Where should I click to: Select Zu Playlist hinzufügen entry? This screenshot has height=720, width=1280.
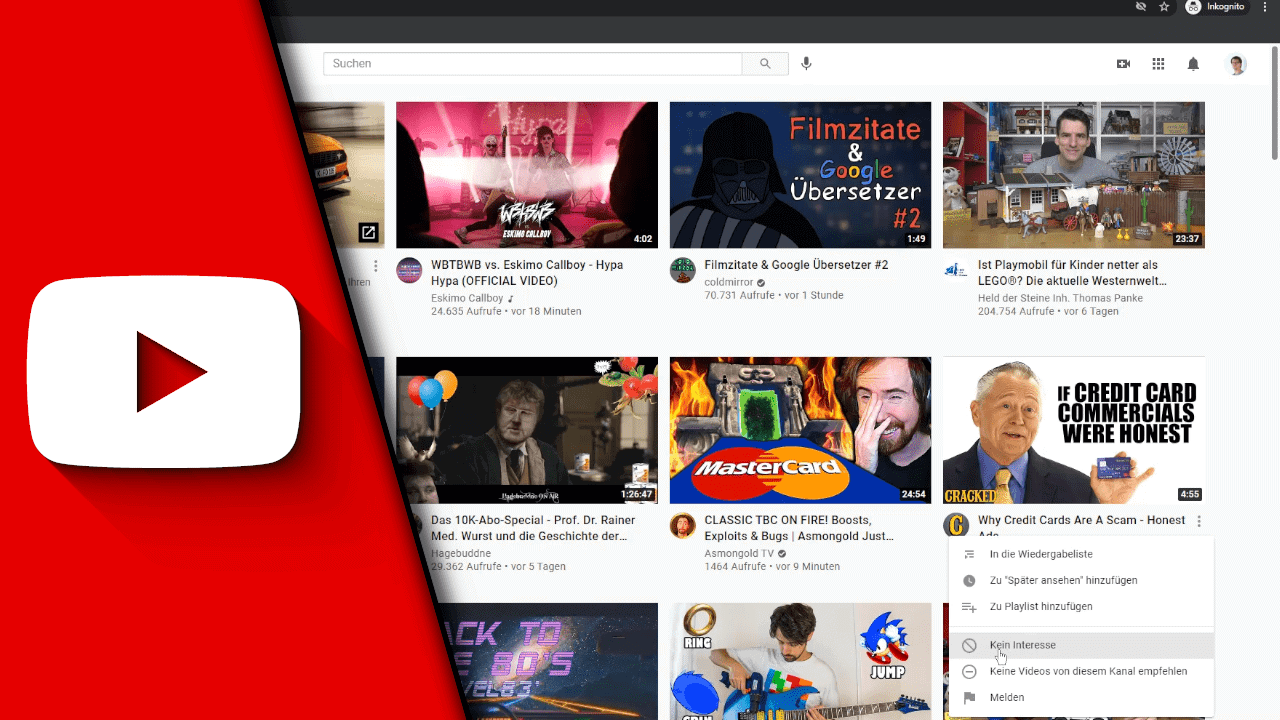[1081, 606]
